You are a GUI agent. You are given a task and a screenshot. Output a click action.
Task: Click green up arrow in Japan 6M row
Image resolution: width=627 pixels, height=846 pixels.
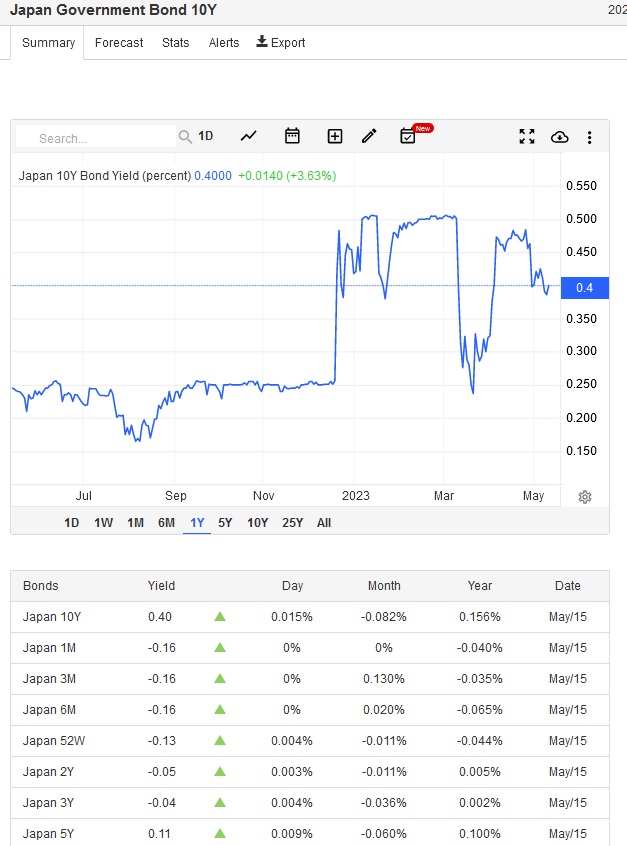[220, 709]
